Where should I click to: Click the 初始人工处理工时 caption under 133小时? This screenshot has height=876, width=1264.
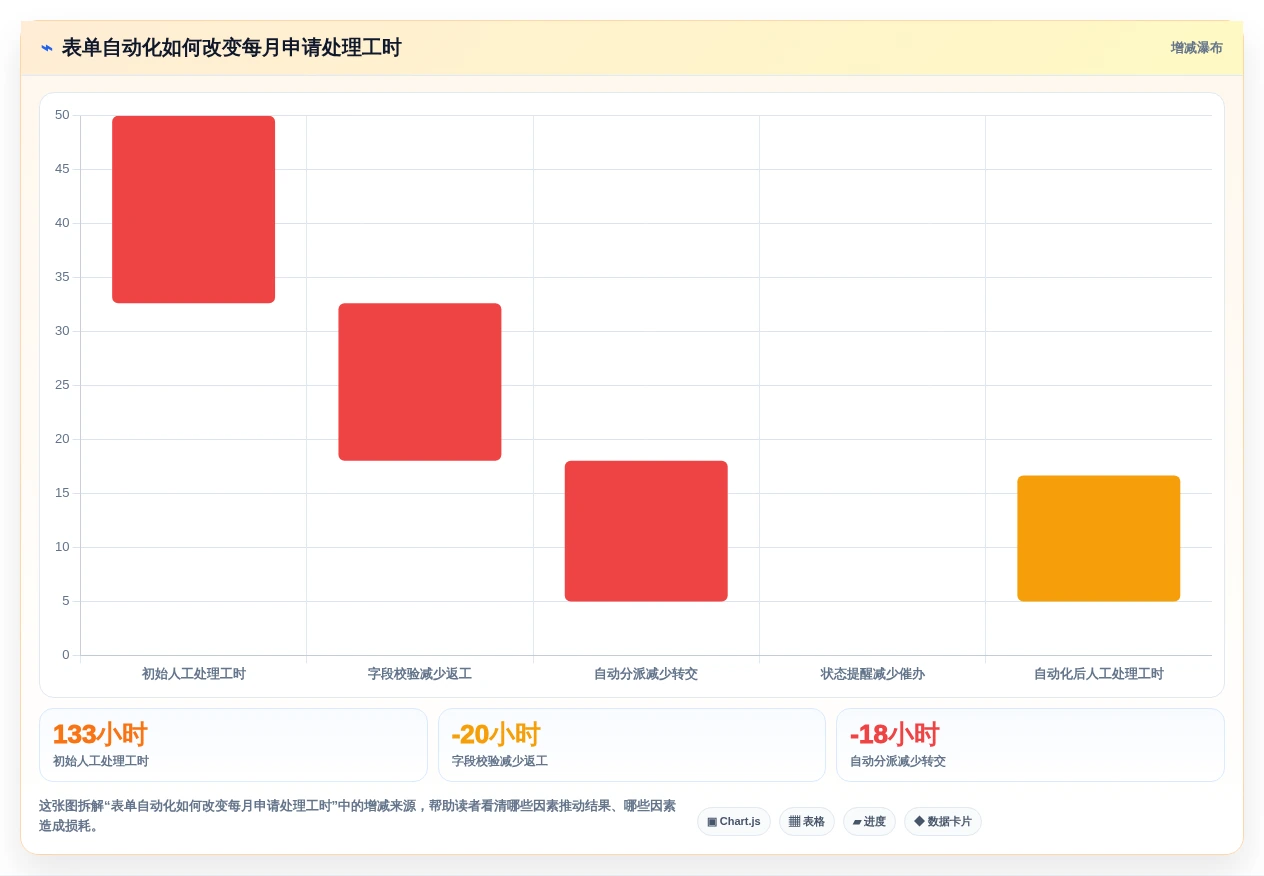pyautogui.click(x=101, y=762)
